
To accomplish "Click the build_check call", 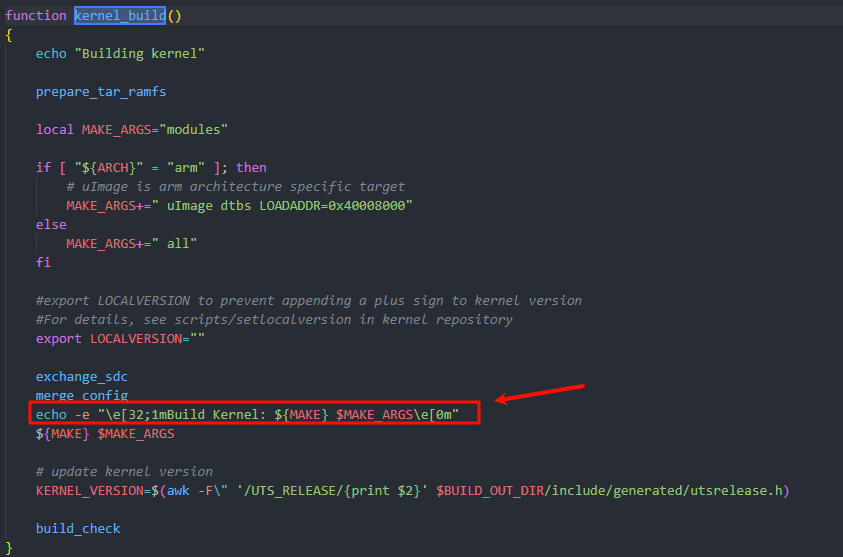I will tap(78, 528).
